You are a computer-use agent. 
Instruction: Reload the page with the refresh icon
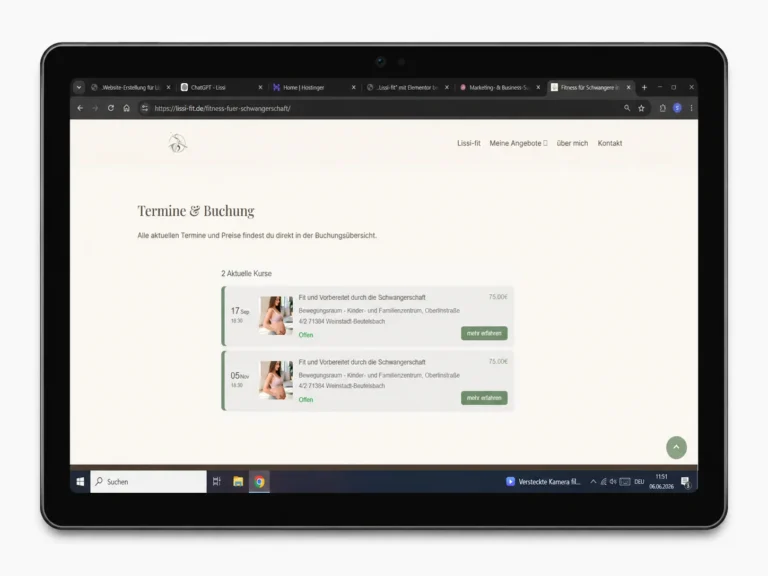[x=111, y=108]
